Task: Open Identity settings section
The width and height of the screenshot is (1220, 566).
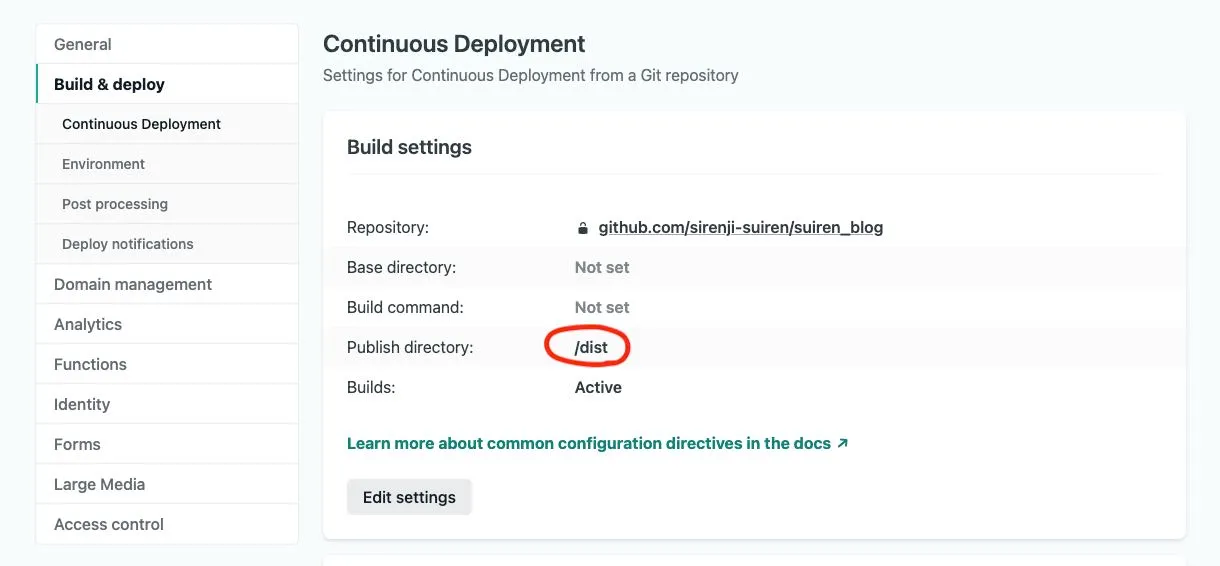Action: [x=82, y=404]
